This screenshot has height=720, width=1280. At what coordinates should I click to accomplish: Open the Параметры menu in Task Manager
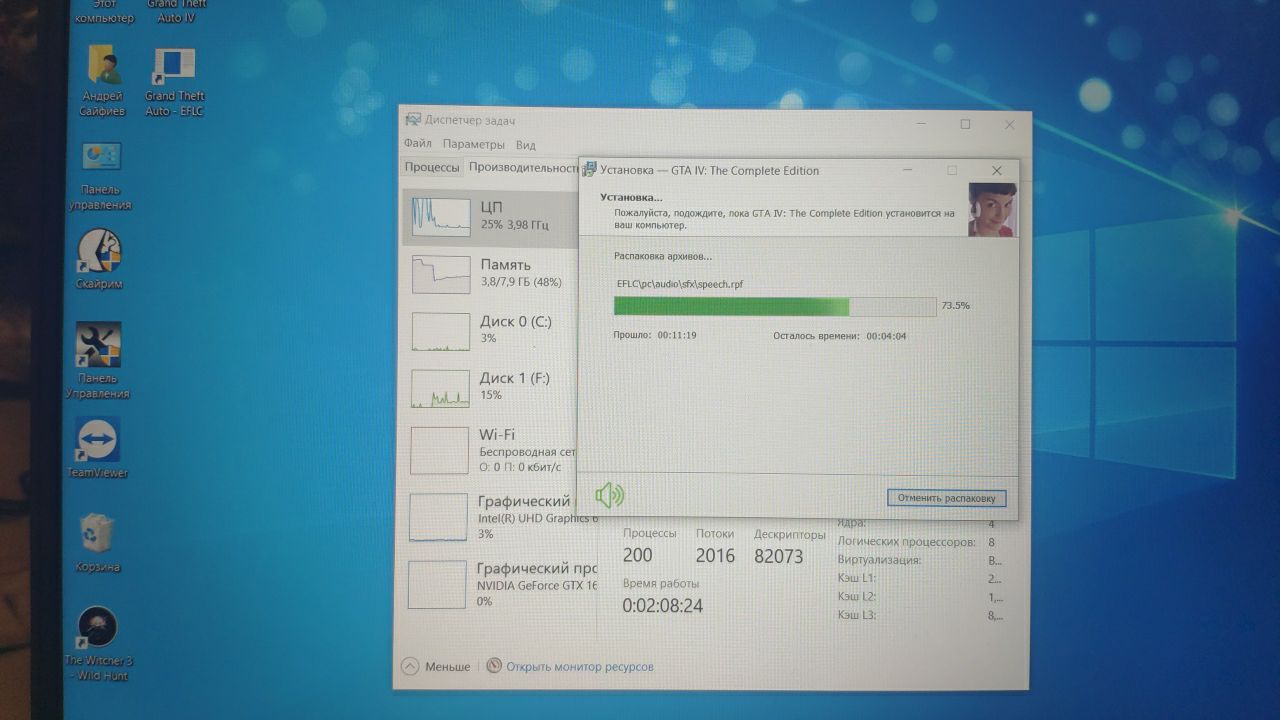(474, 144)
